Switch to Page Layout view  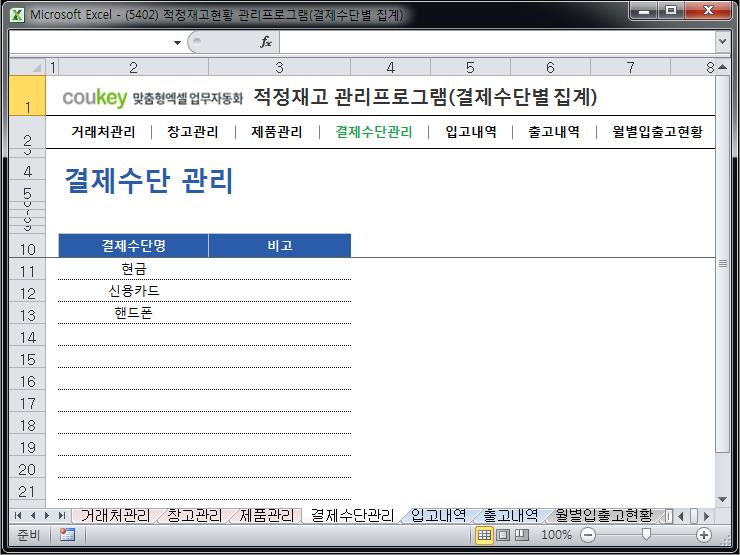pos(503,535)
